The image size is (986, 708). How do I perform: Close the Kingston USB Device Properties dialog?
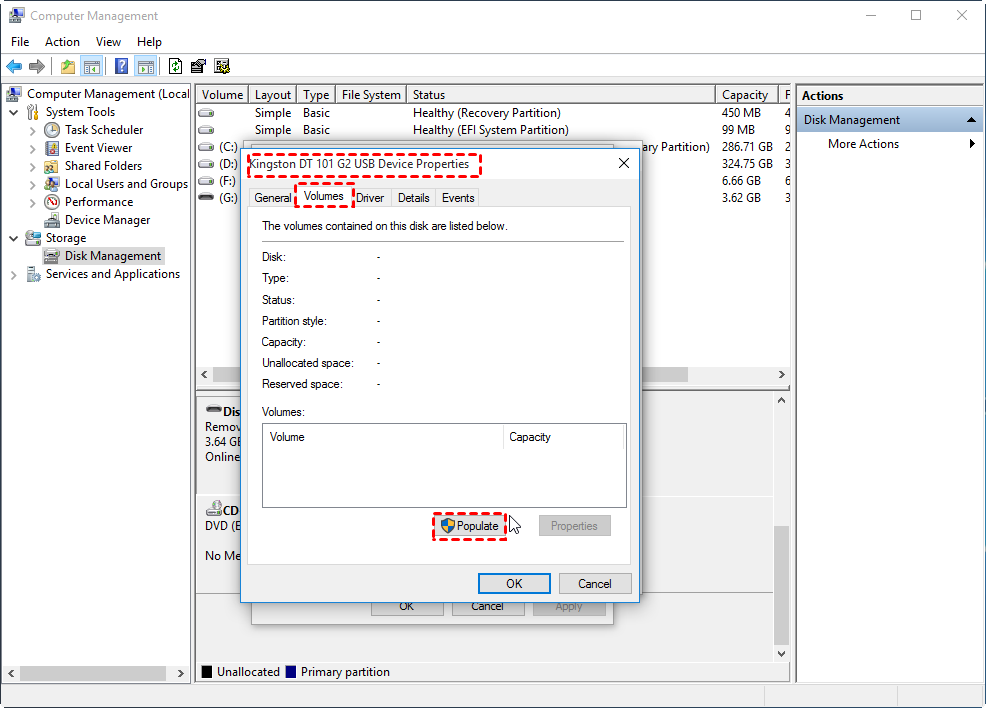pos(624,163)
